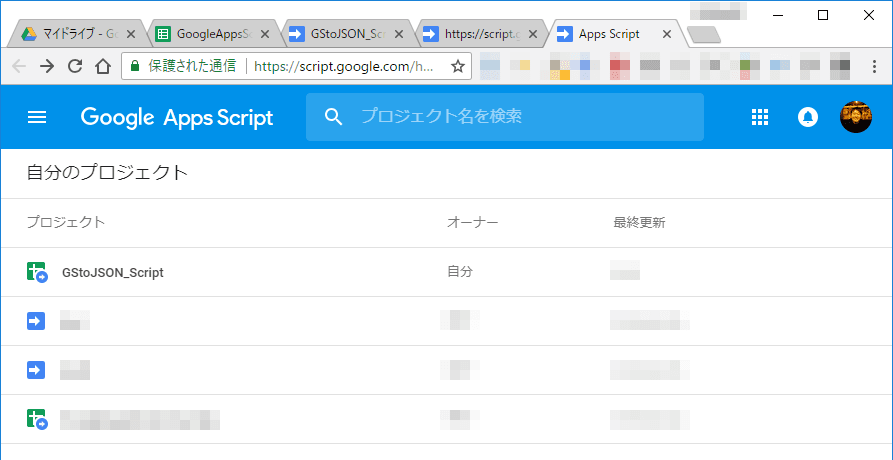
Task: Switch to the マイドライブ browser tab
Action: (x=77, y=34)
